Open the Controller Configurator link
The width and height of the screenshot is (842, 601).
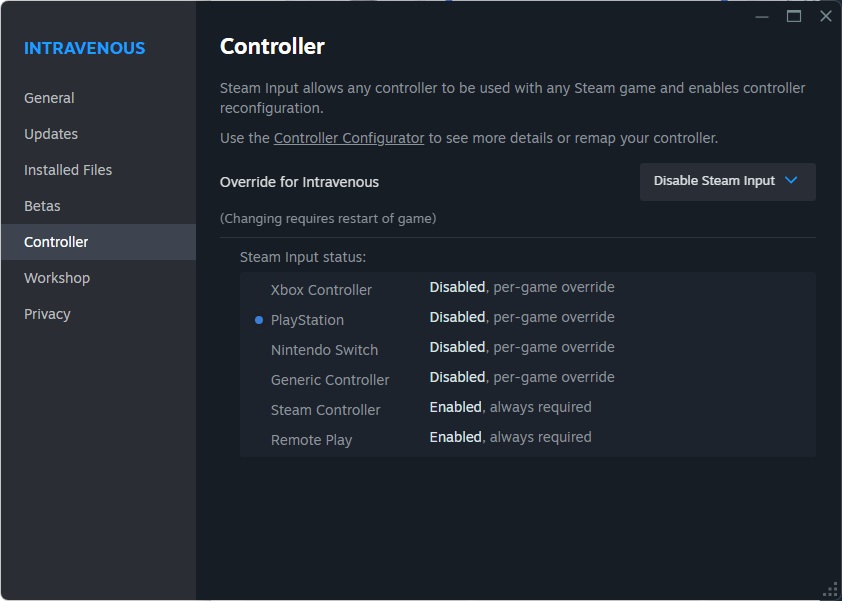[x=349, y=138]
